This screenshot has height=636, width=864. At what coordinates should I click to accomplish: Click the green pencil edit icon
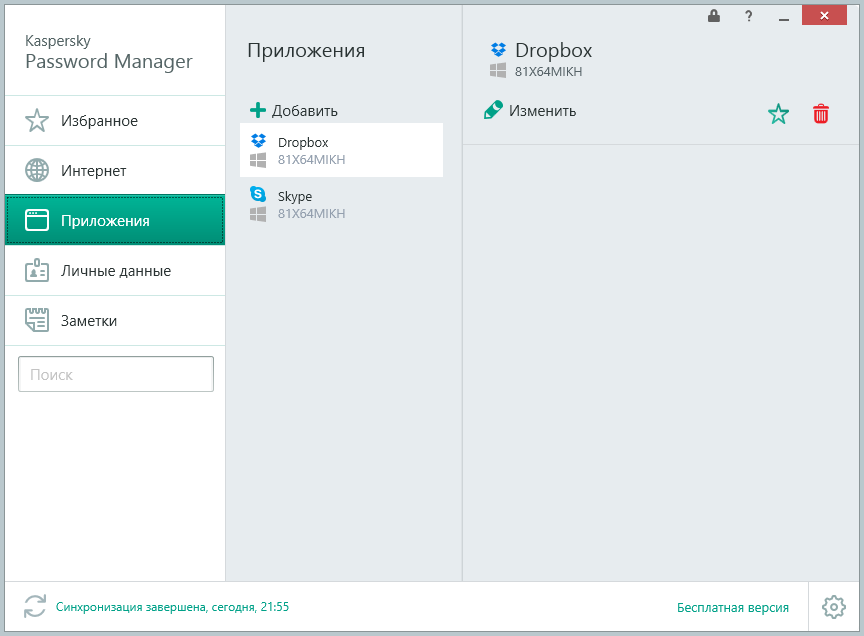click(x=493, y=110)
